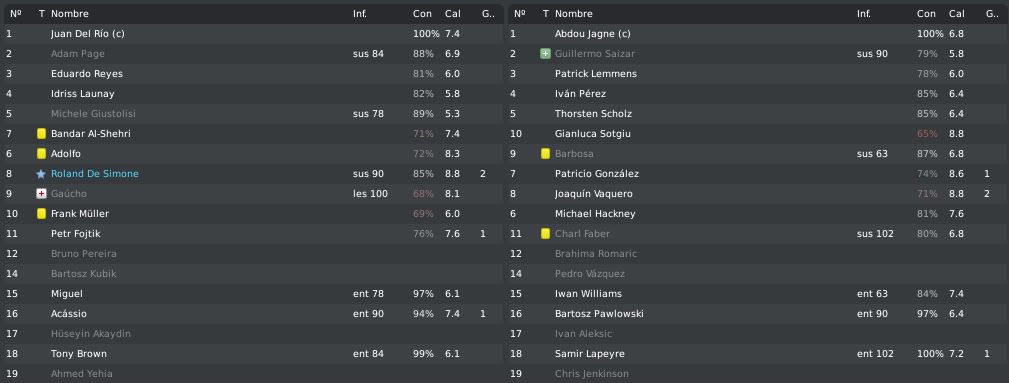Click the yellow card next to Adolfo
Viewport: 1009px width, 383px height.
tap(41, 154)
